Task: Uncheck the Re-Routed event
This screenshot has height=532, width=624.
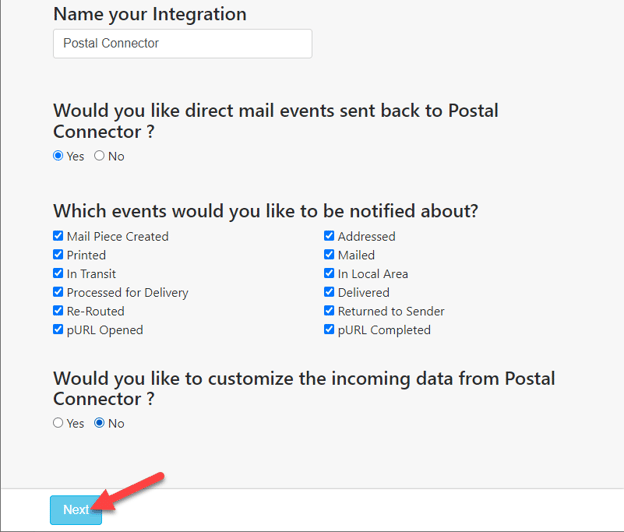Action: tap(58, 311)
